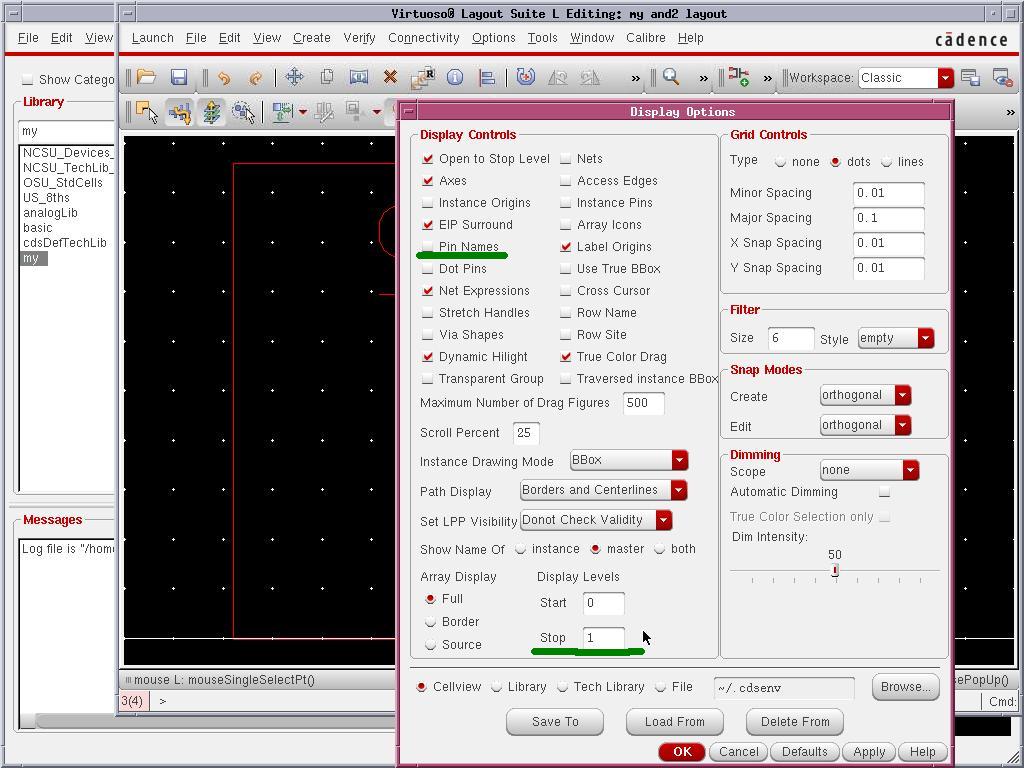The height and width of the screenshot is (768, 1024).
Task: Select the lines grid type radio button
Action: coord(886,162)
